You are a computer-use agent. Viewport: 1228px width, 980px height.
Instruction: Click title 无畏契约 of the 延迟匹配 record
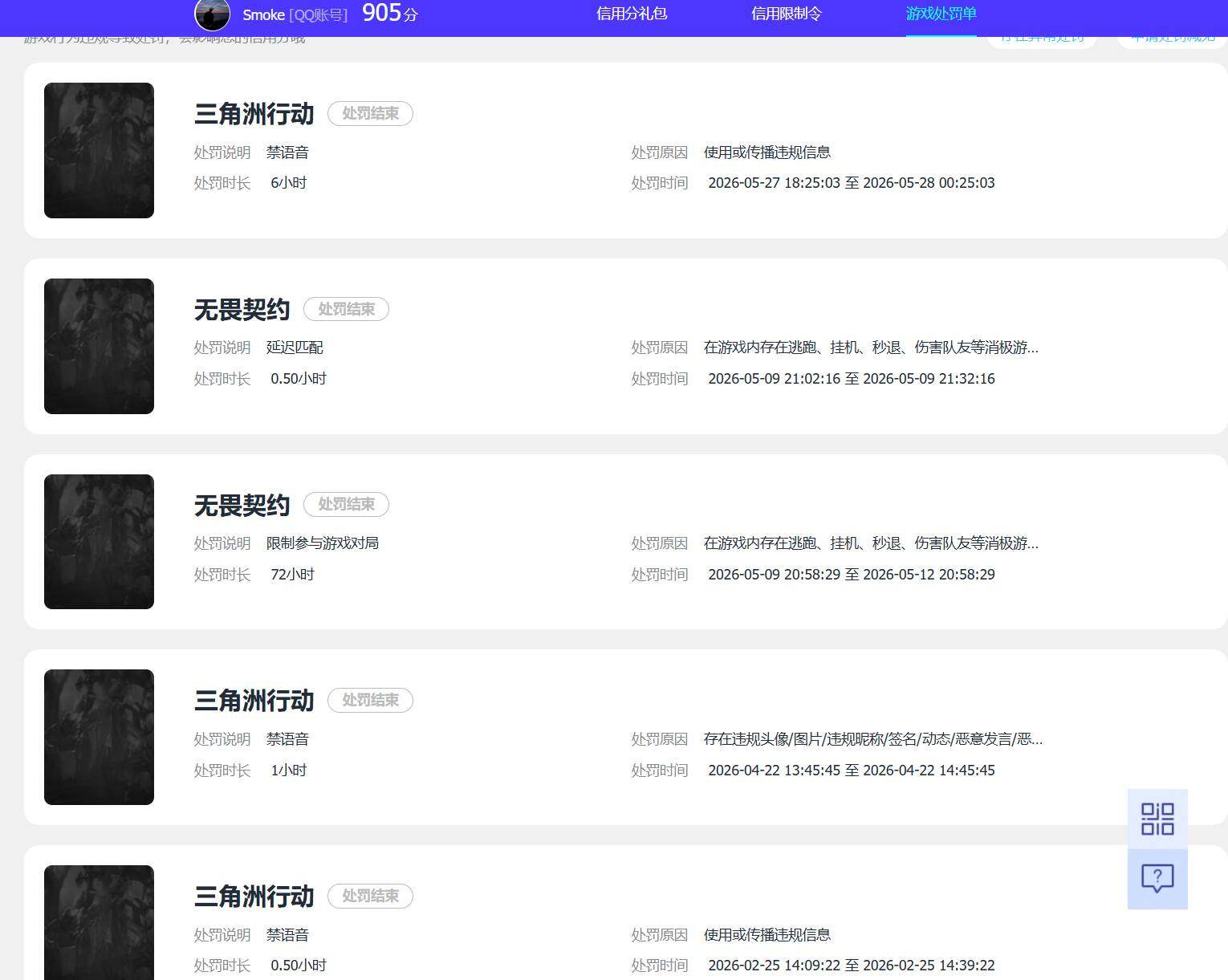[x=242, y=310]
